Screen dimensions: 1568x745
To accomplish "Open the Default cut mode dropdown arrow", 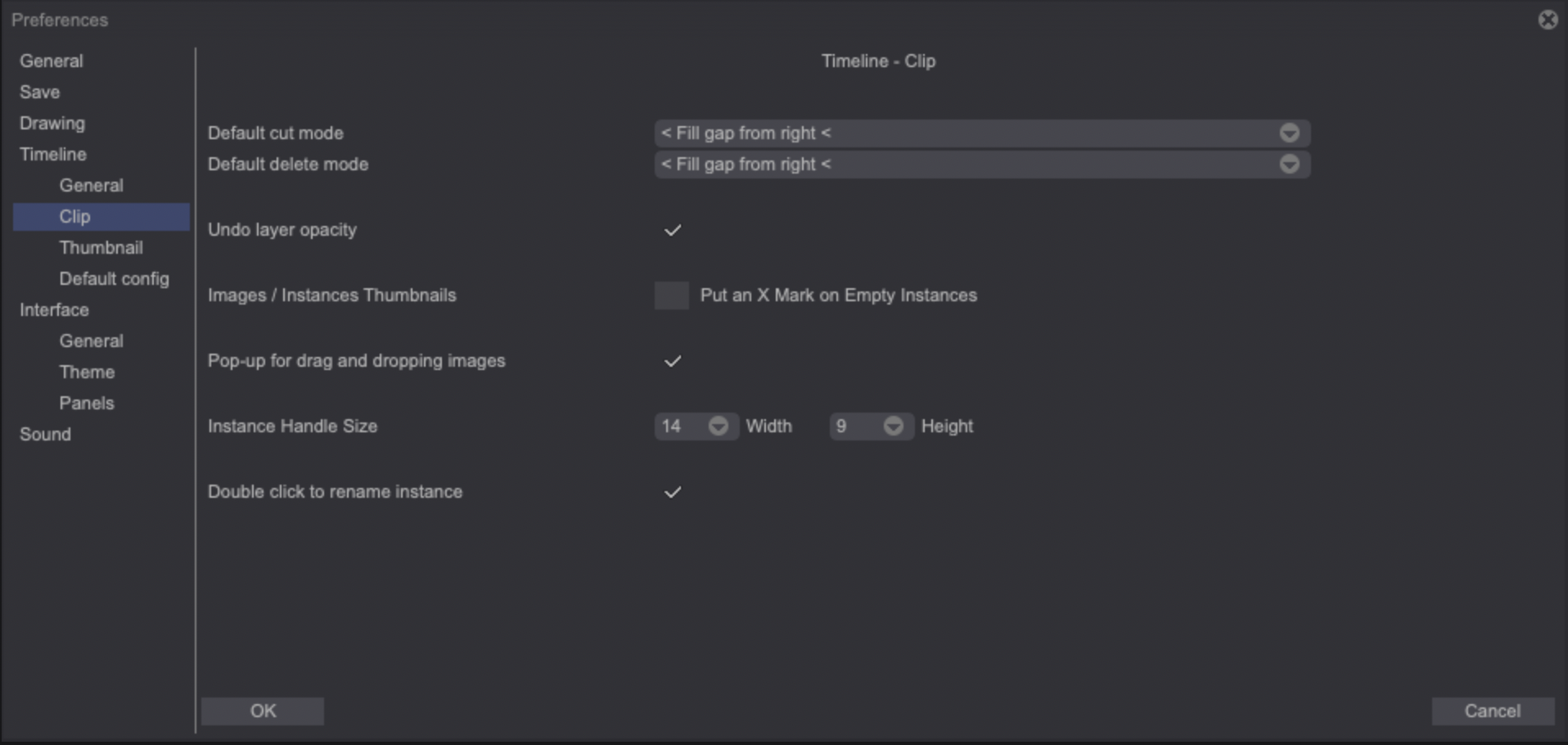I will tap(1289, 133).
